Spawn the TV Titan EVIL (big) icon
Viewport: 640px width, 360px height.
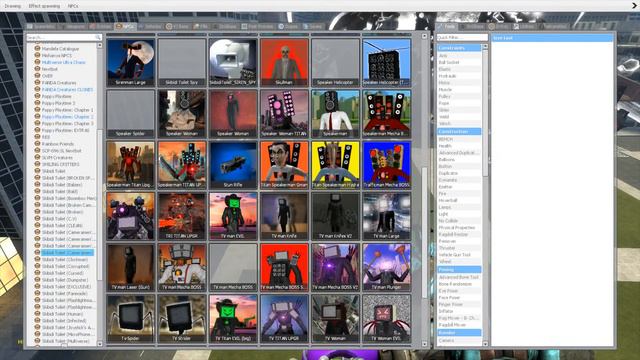[233, 318]
